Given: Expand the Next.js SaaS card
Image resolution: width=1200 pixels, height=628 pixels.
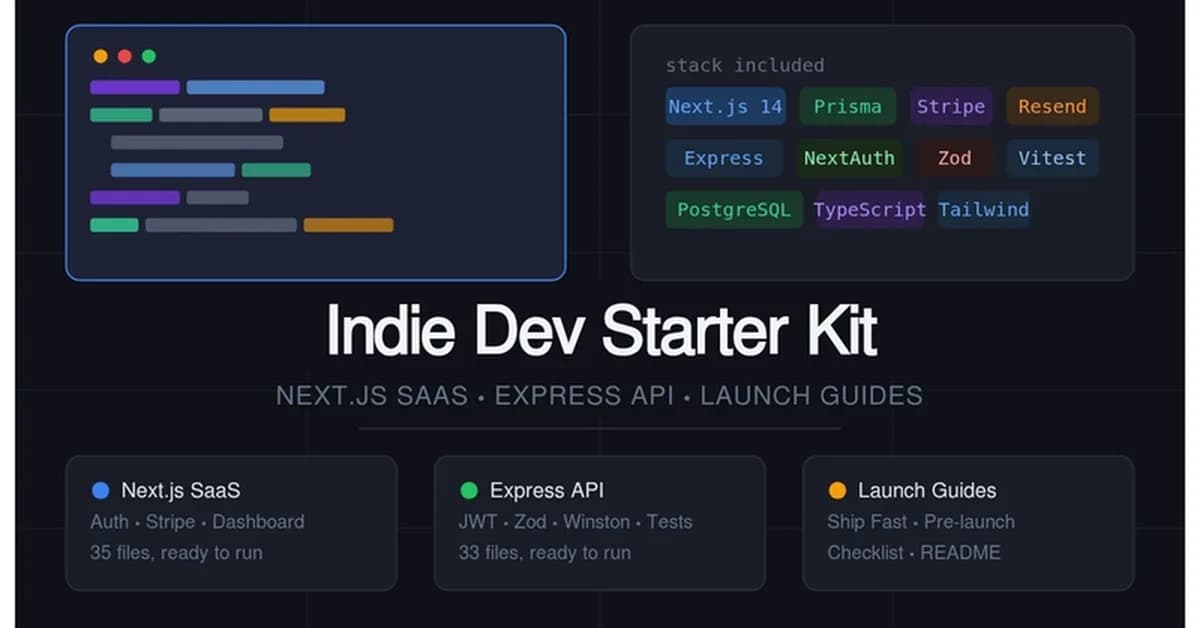Looking at the screenshot, I should coord(230,521).
